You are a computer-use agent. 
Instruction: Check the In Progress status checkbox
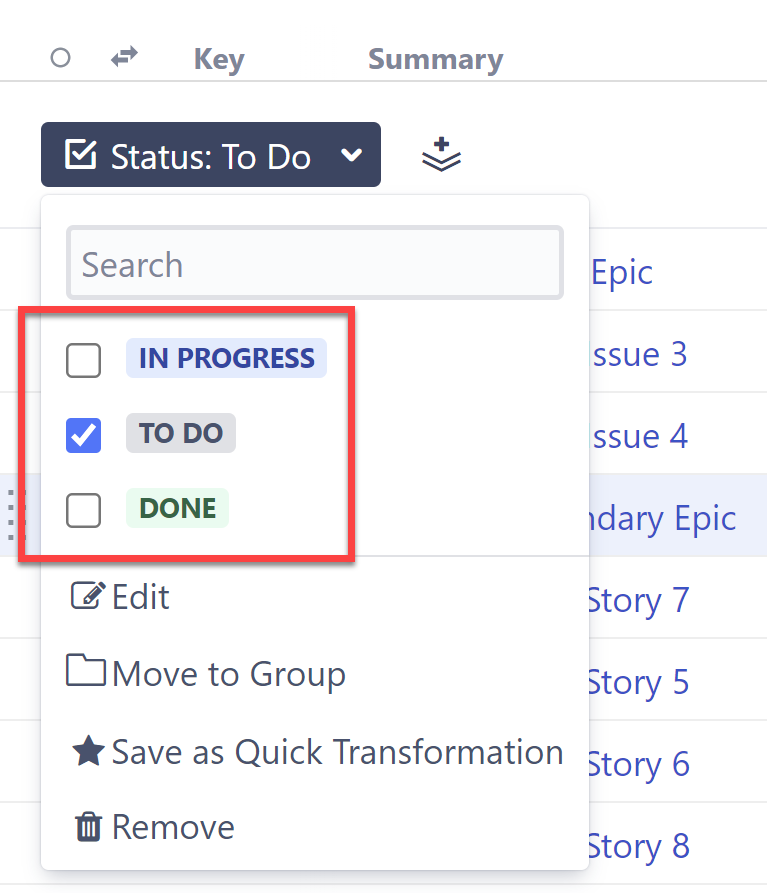(x=84, y=360)
